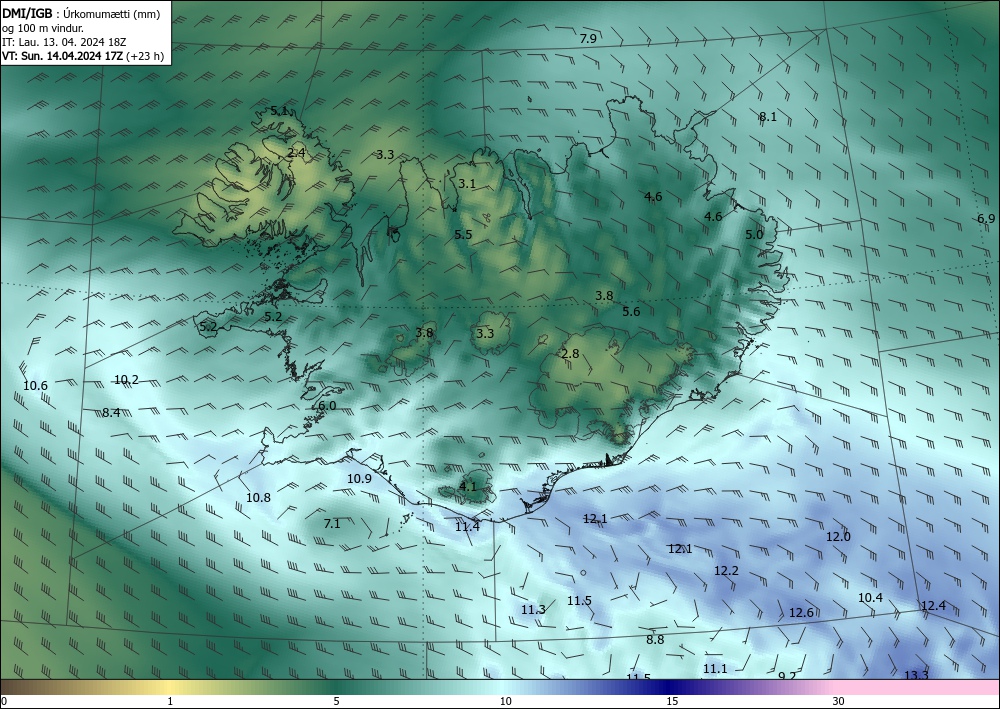Screen dimensions: 1000x709
Task: Click the '0' tick label on the color scale
Action: (x=4, y=702)
